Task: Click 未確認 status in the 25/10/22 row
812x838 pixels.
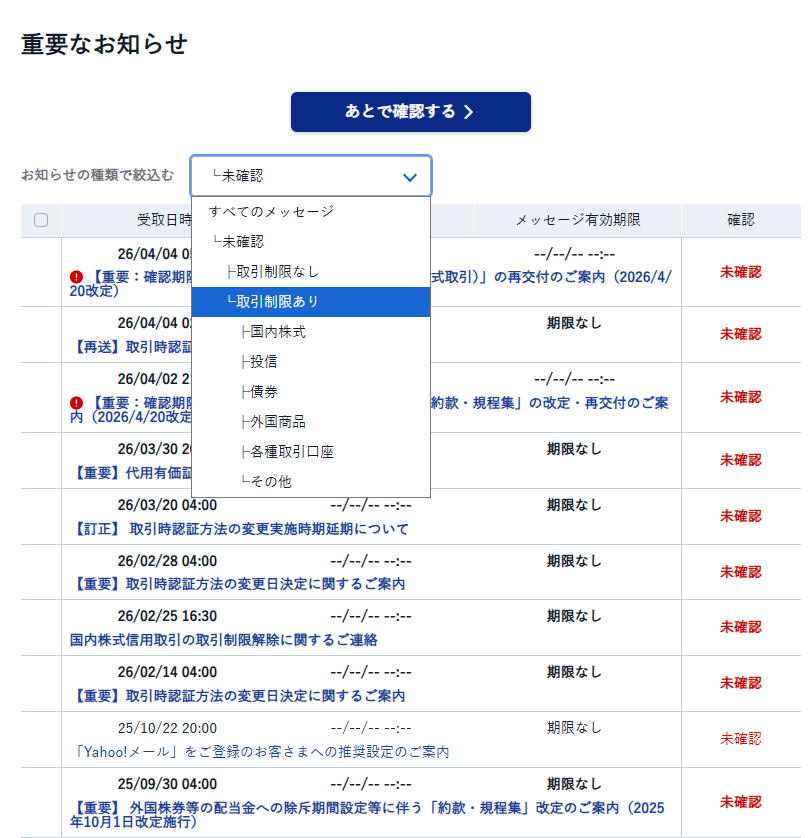Action: pyautogui.click(x=740, y=739)
